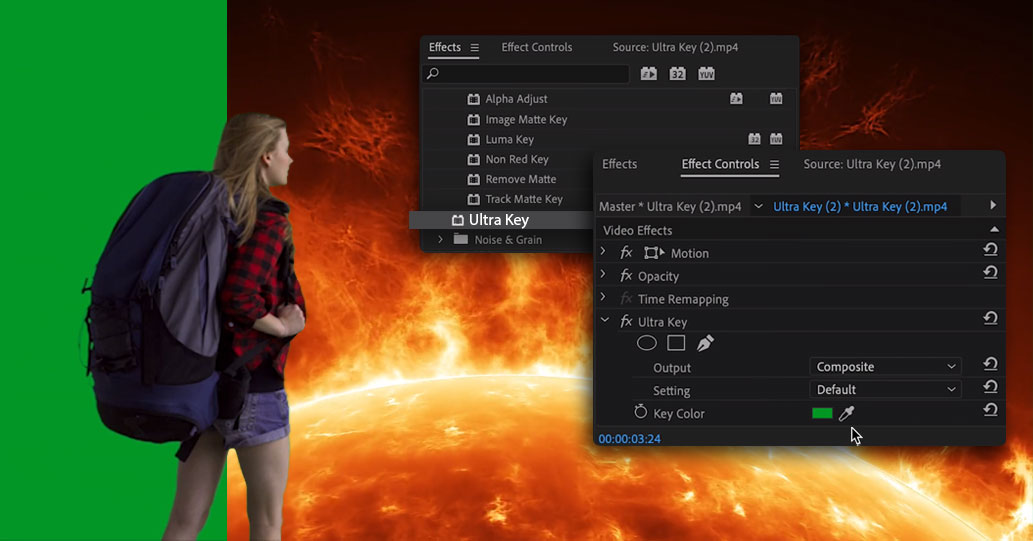1033x541 pixels.
Task: Create a 4-point polygon mask
Action: click(676, 343)
